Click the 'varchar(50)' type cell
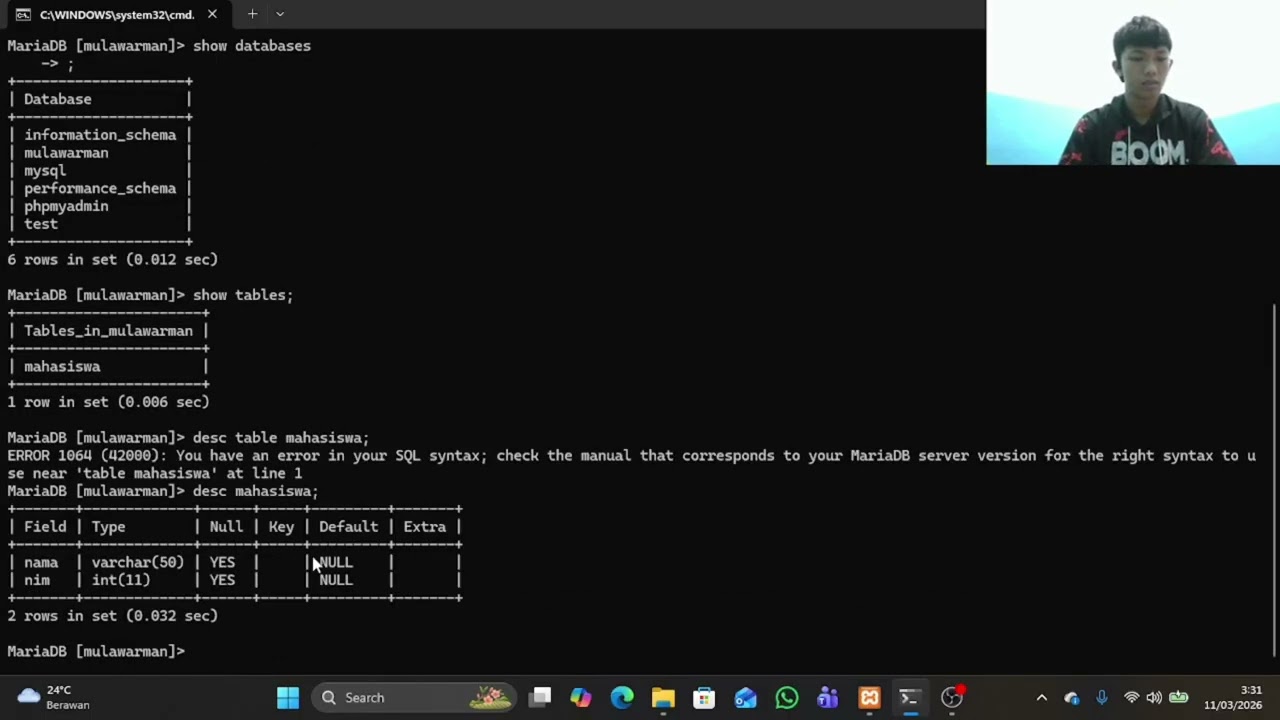Viewport: 1280px width, 720px height. coord(138,563)
